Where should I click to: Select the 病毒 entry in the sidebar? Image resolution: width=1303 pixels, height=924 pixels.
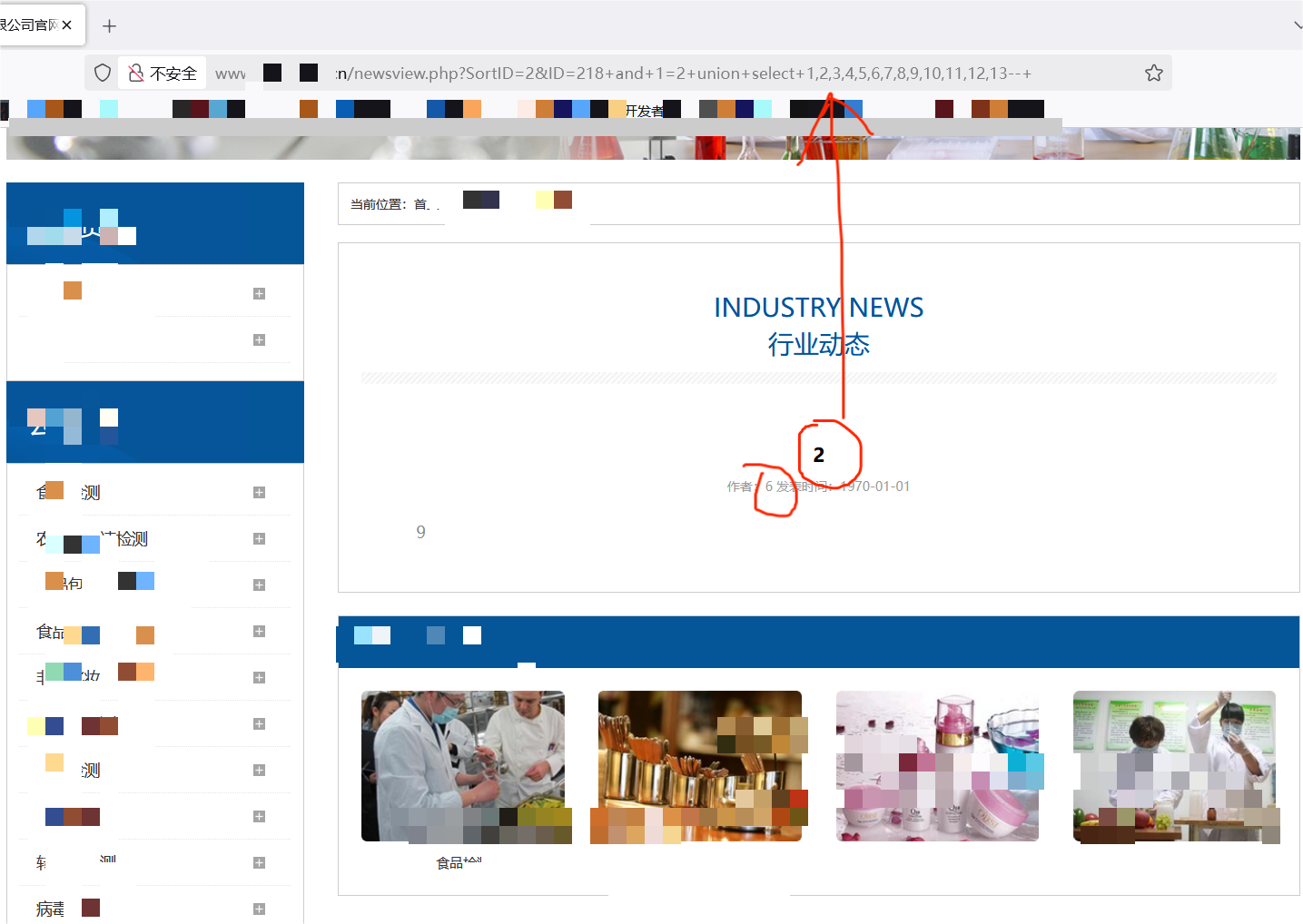pyautogui.click(x=51, y=909)
